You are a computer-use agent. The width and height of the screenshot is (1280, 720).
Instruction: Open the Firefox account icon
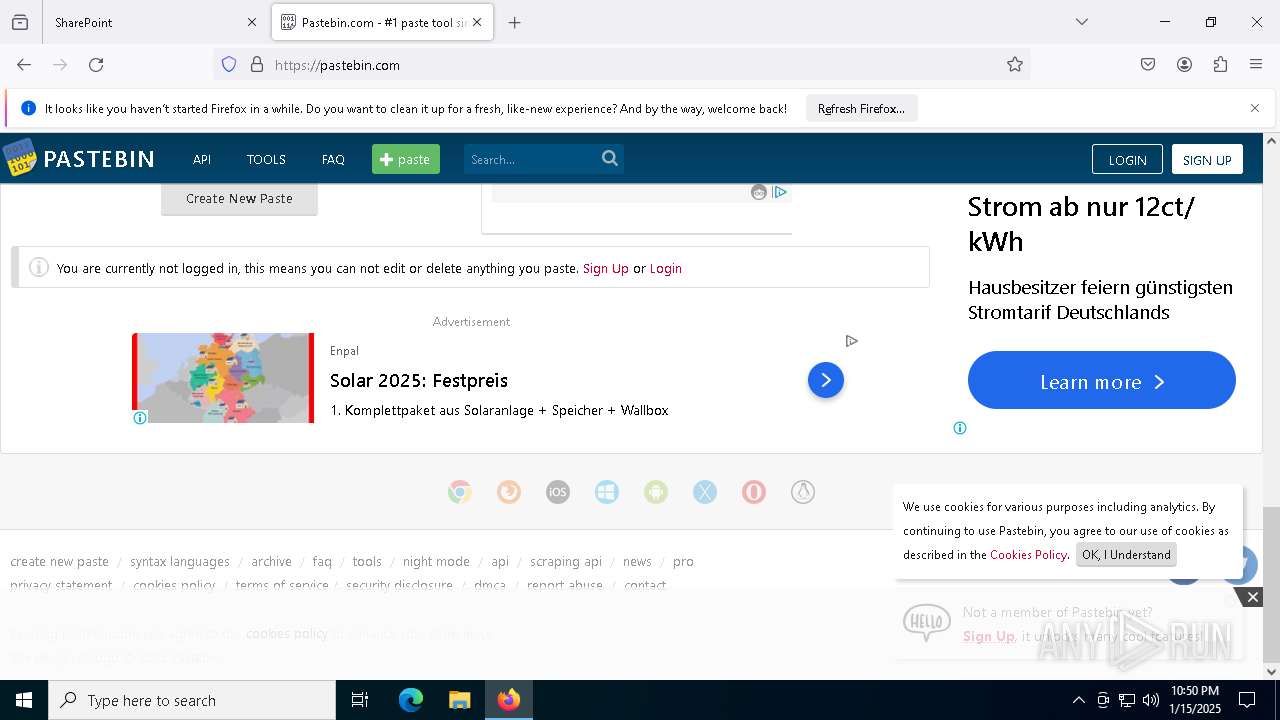tap(1184, 65)
